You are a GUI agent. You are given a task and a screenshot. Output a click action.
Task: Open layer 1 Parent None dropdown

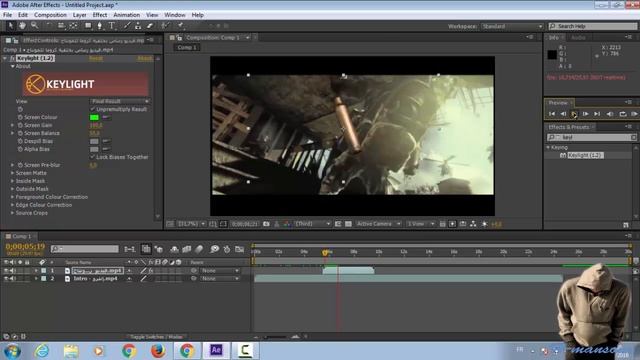pos(219,271)
